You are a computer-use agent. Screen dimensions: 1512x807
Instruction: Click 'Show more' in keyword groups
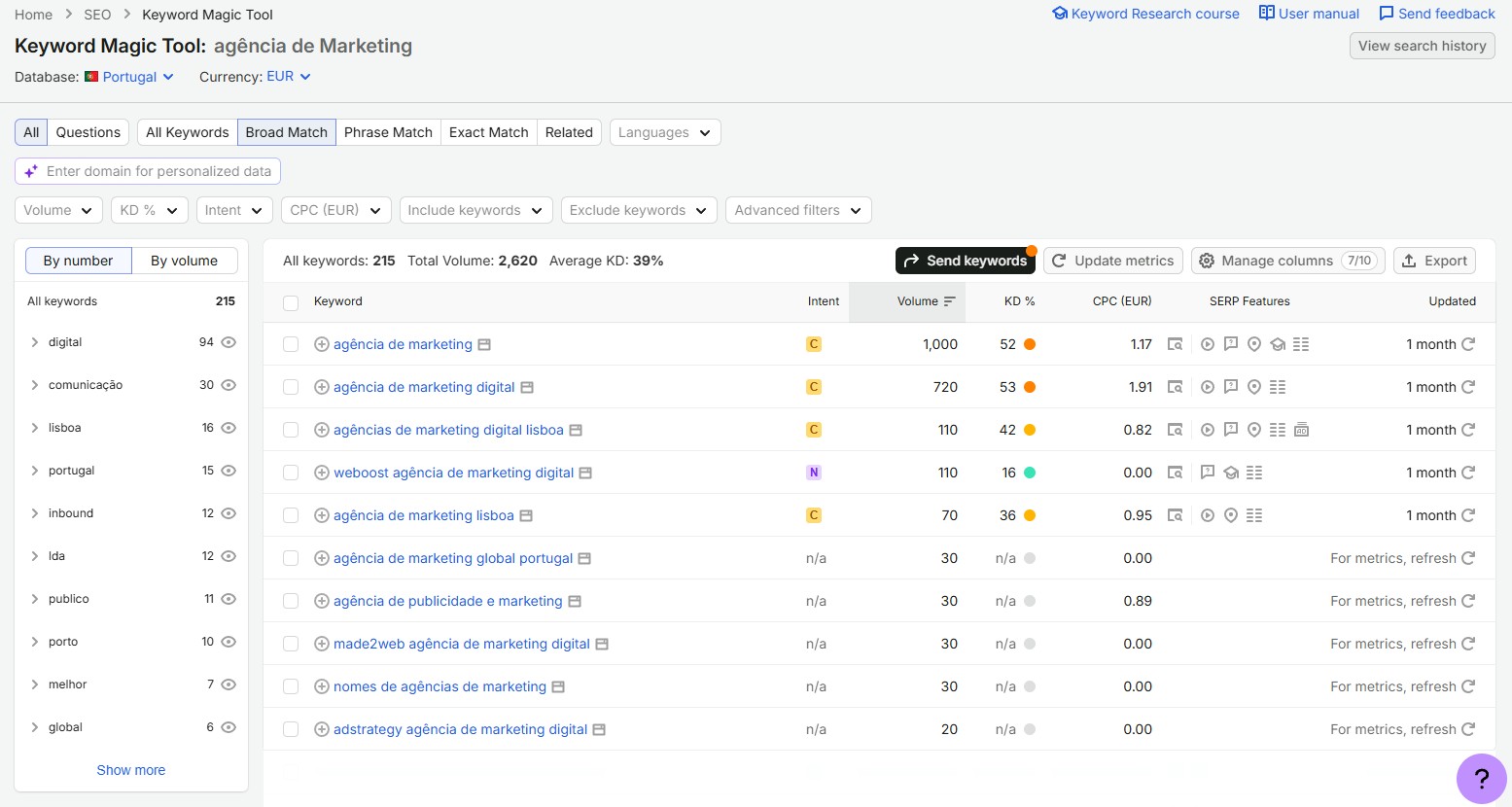coord(131,770)
